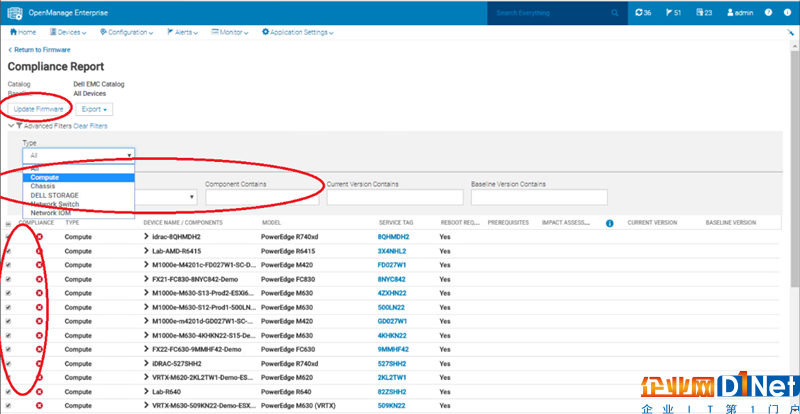The width and height of the screenshot is (800, 414).
Task: Click critical status icon for FX22-FC630-9MMHF42-Demo
Action: coord(39,349)
